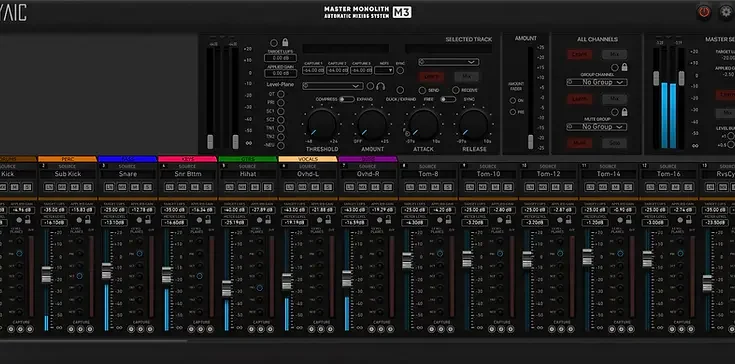The image size is (735, 364).
Task: Toggle the Free/Sync switch
Action: (448, 99)
